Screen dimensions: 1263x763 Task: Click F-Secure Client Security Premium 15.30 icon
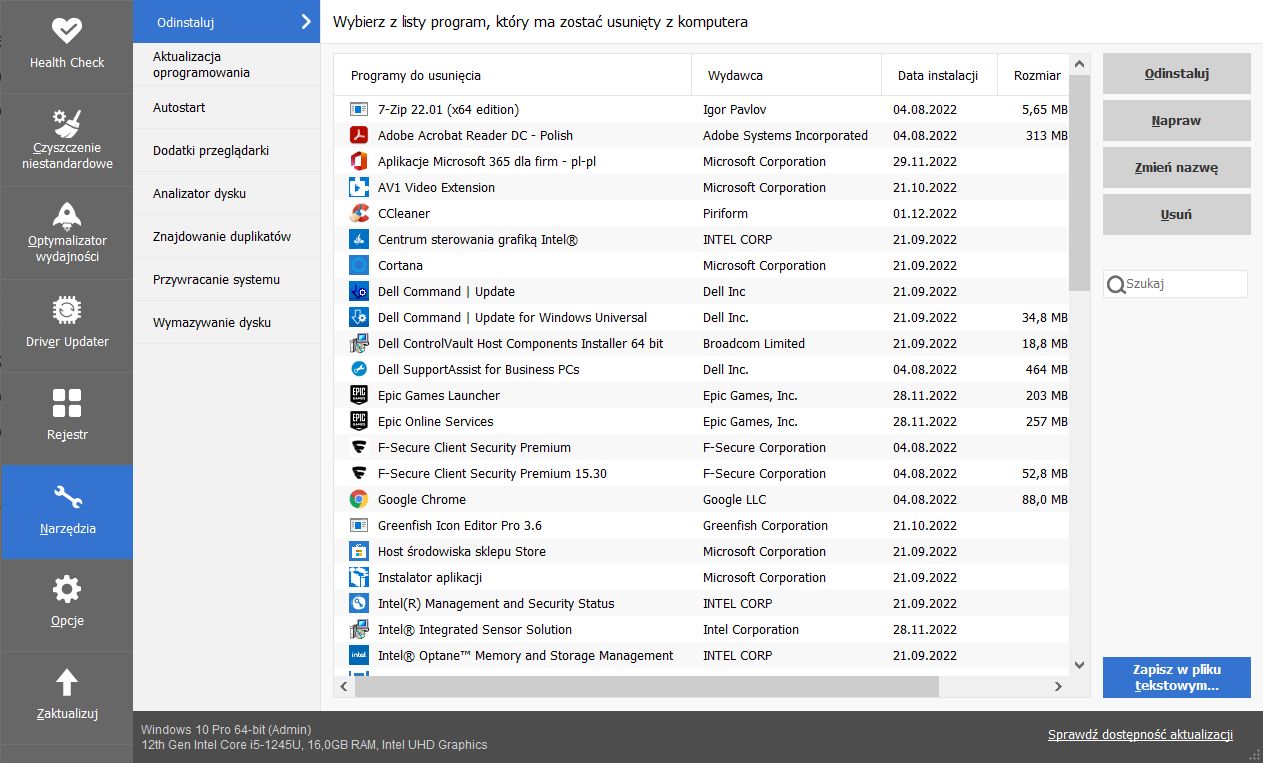(359, 473)
